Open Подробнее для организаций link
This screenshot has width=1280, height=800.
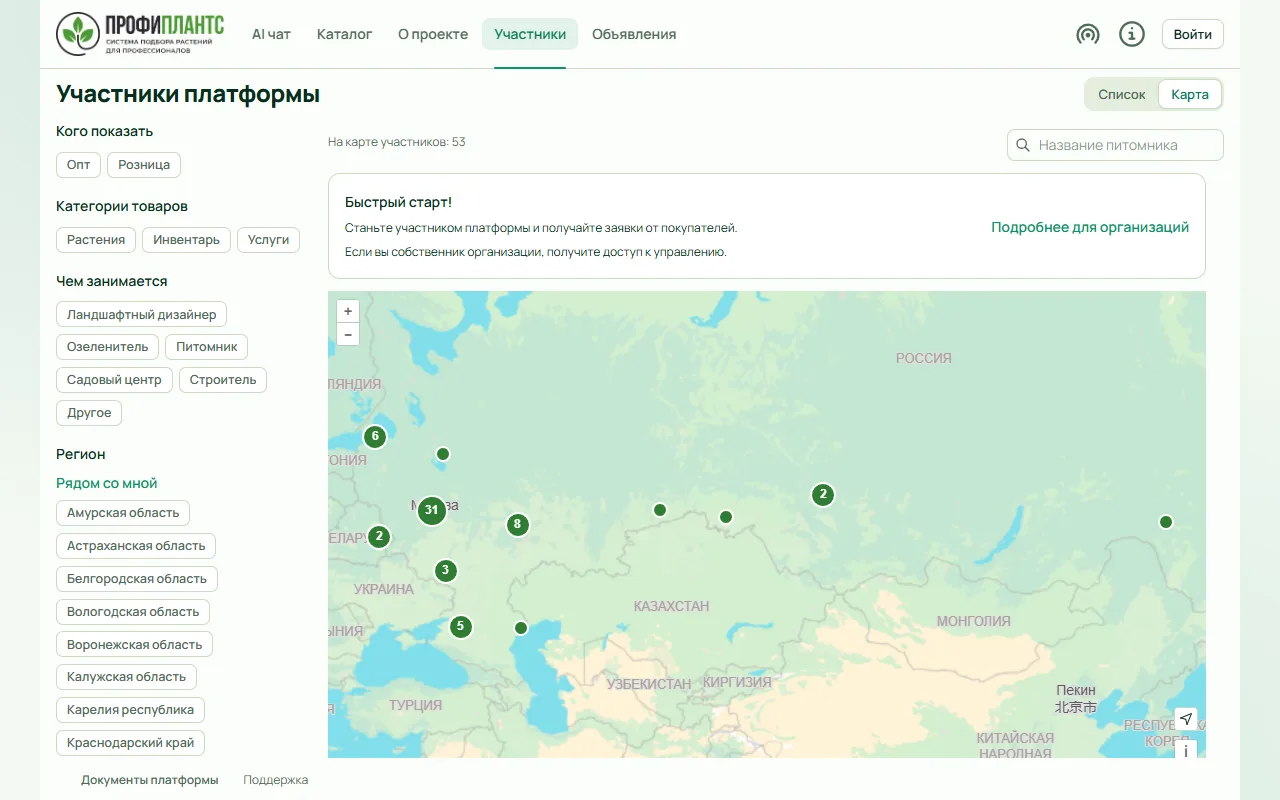1090,227
